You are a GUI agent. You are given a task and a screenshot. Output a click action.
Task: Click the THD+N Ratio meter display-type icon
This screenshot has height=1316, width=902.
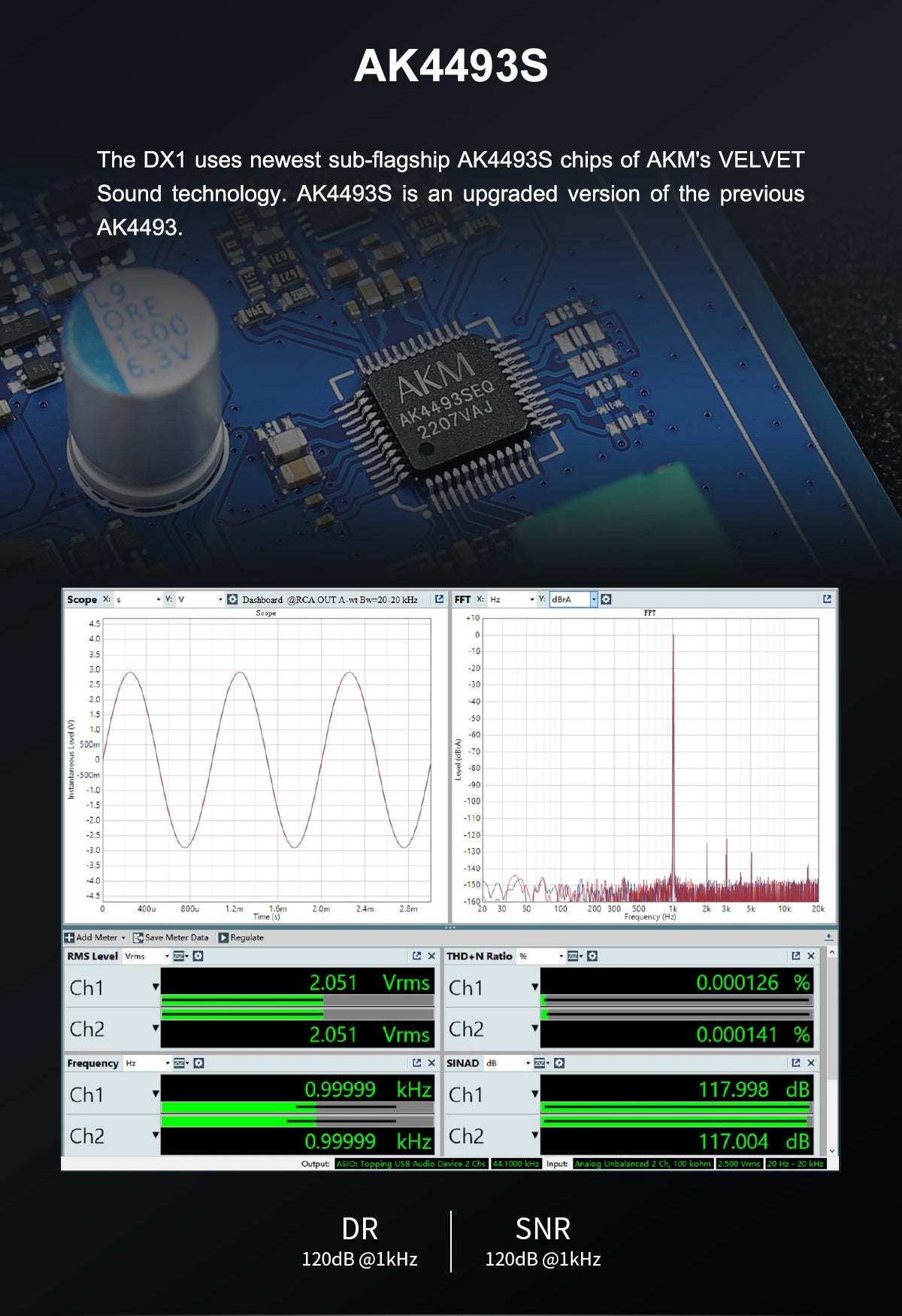tap(574, 956)
